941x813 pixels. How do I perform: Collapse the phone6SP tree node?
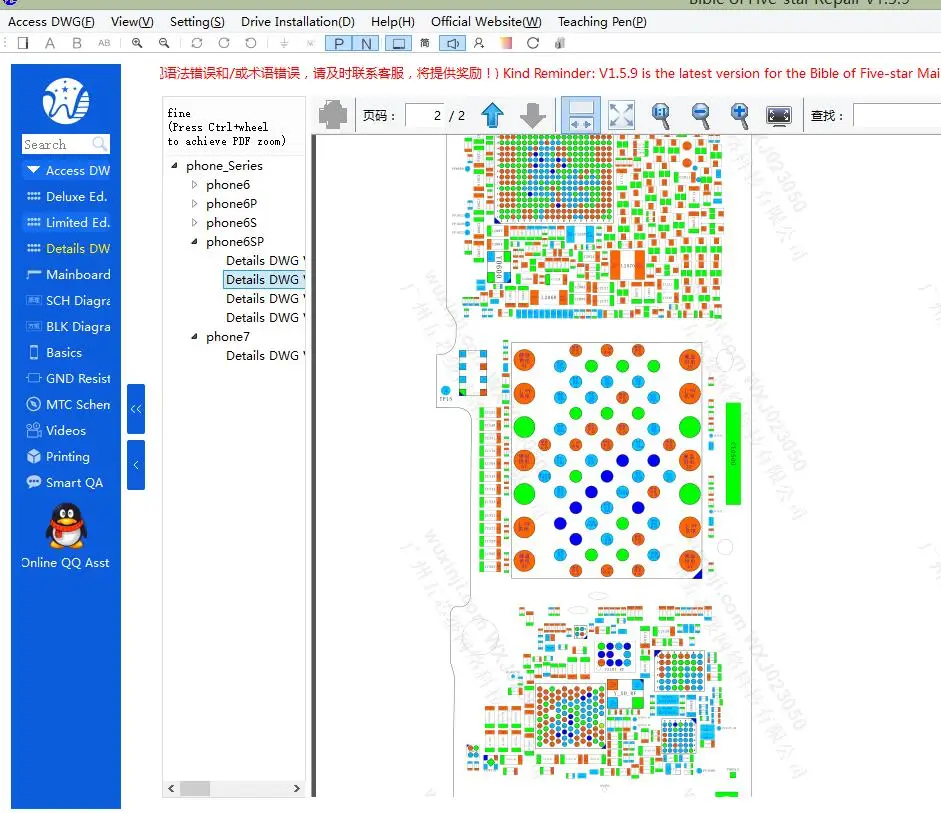click(194, 241)
